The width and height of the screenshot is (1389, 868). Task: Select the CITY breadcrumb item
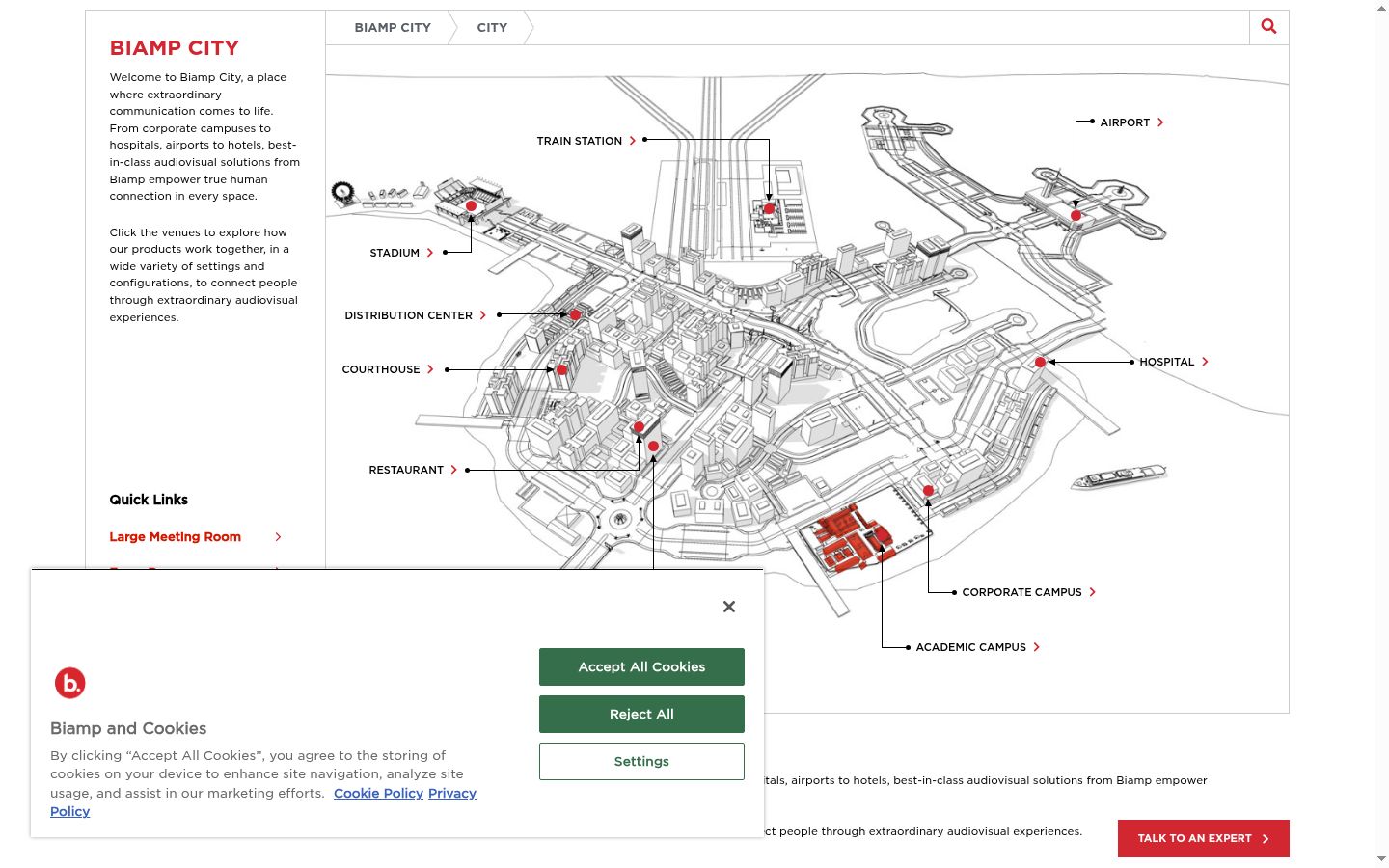(x=492, y=27)
